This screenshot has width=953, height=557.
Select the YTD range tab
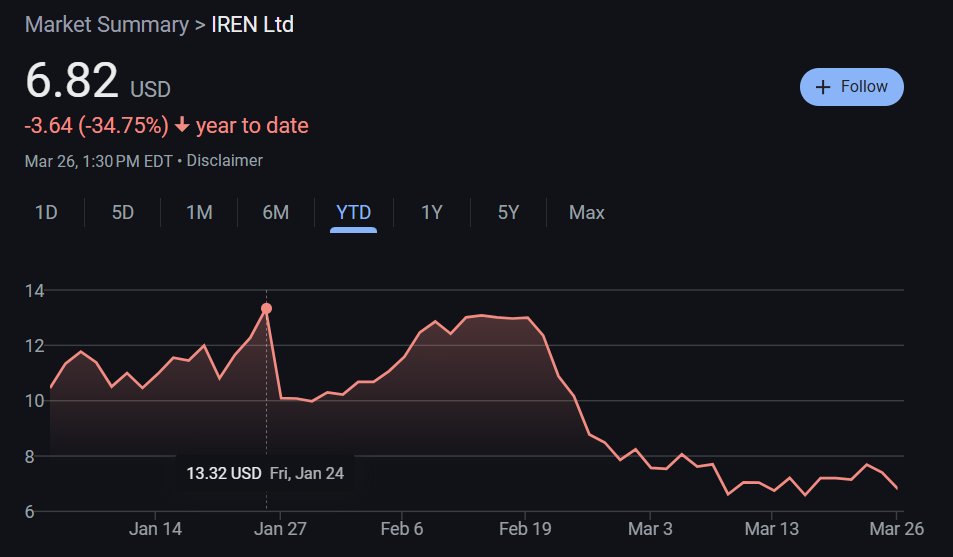(x=353, y=212)
